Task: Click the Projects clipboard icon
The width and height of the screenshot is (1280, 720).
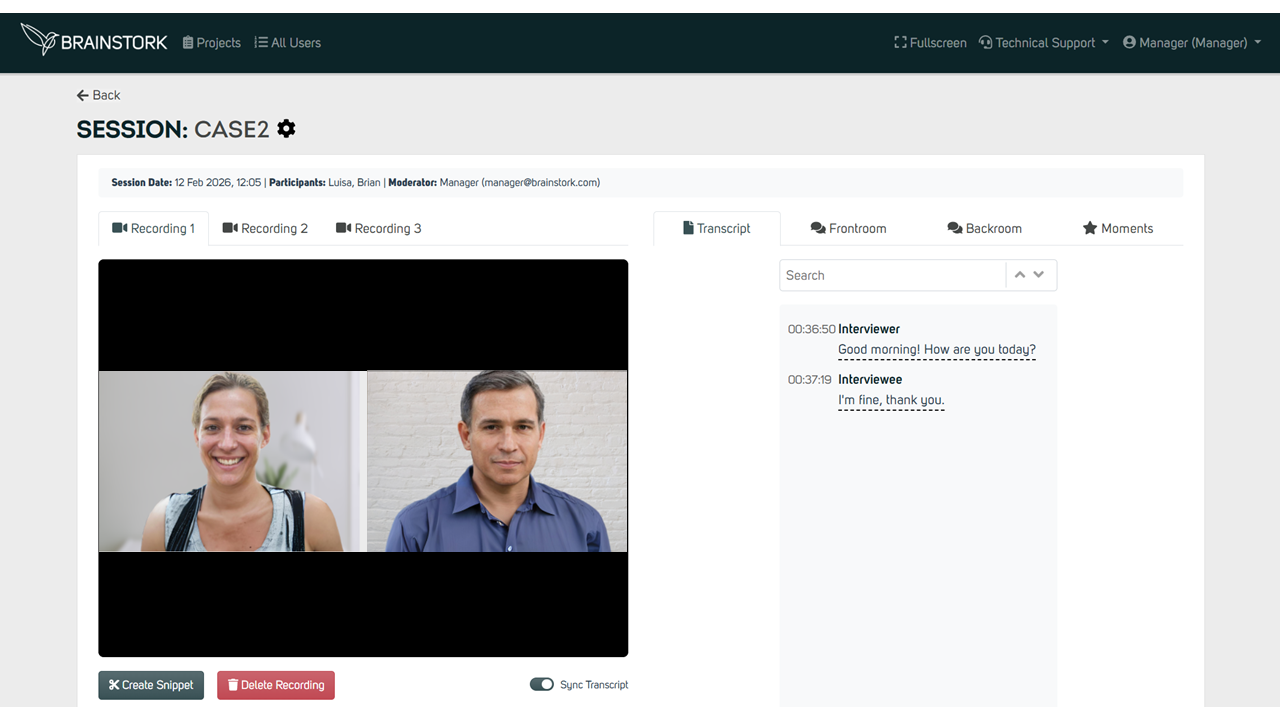Action: coord(188,43)
